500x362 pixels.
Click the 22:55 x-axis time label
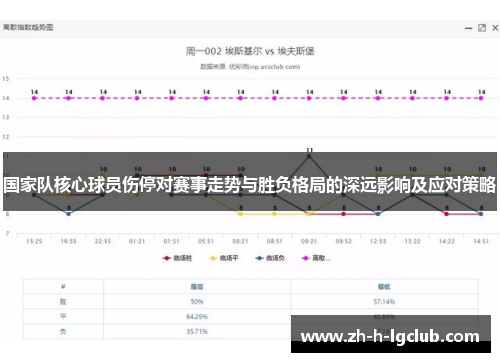tap(103, 241)
